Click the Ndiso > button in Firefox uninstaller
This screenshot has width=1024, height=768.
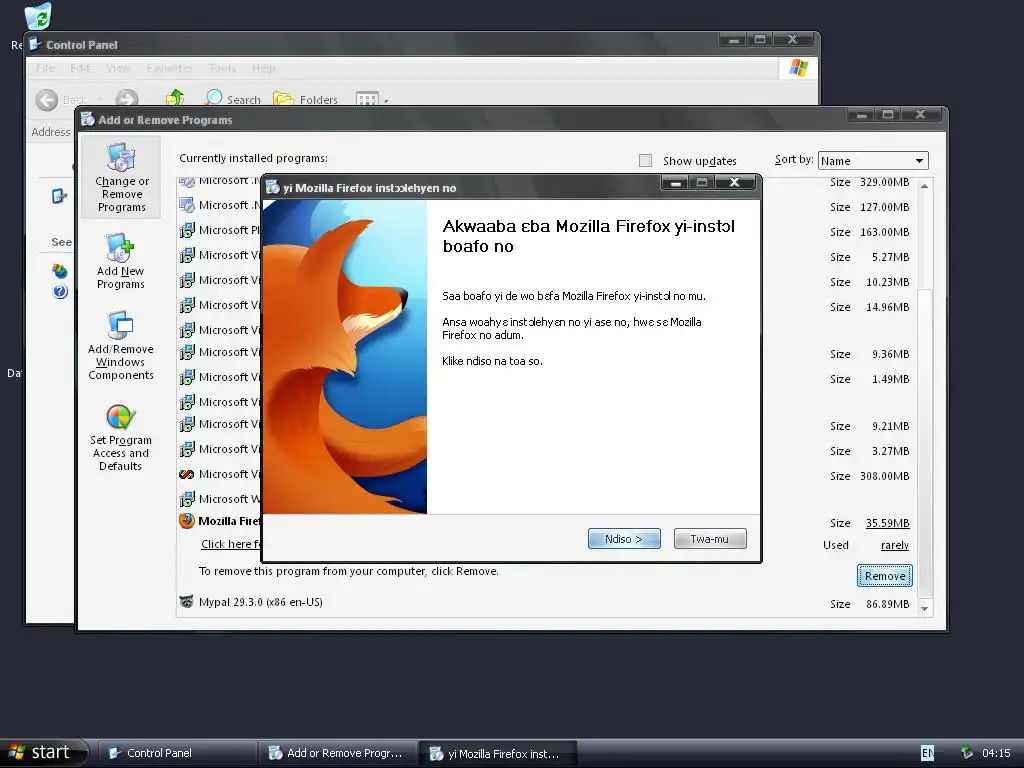624,539
